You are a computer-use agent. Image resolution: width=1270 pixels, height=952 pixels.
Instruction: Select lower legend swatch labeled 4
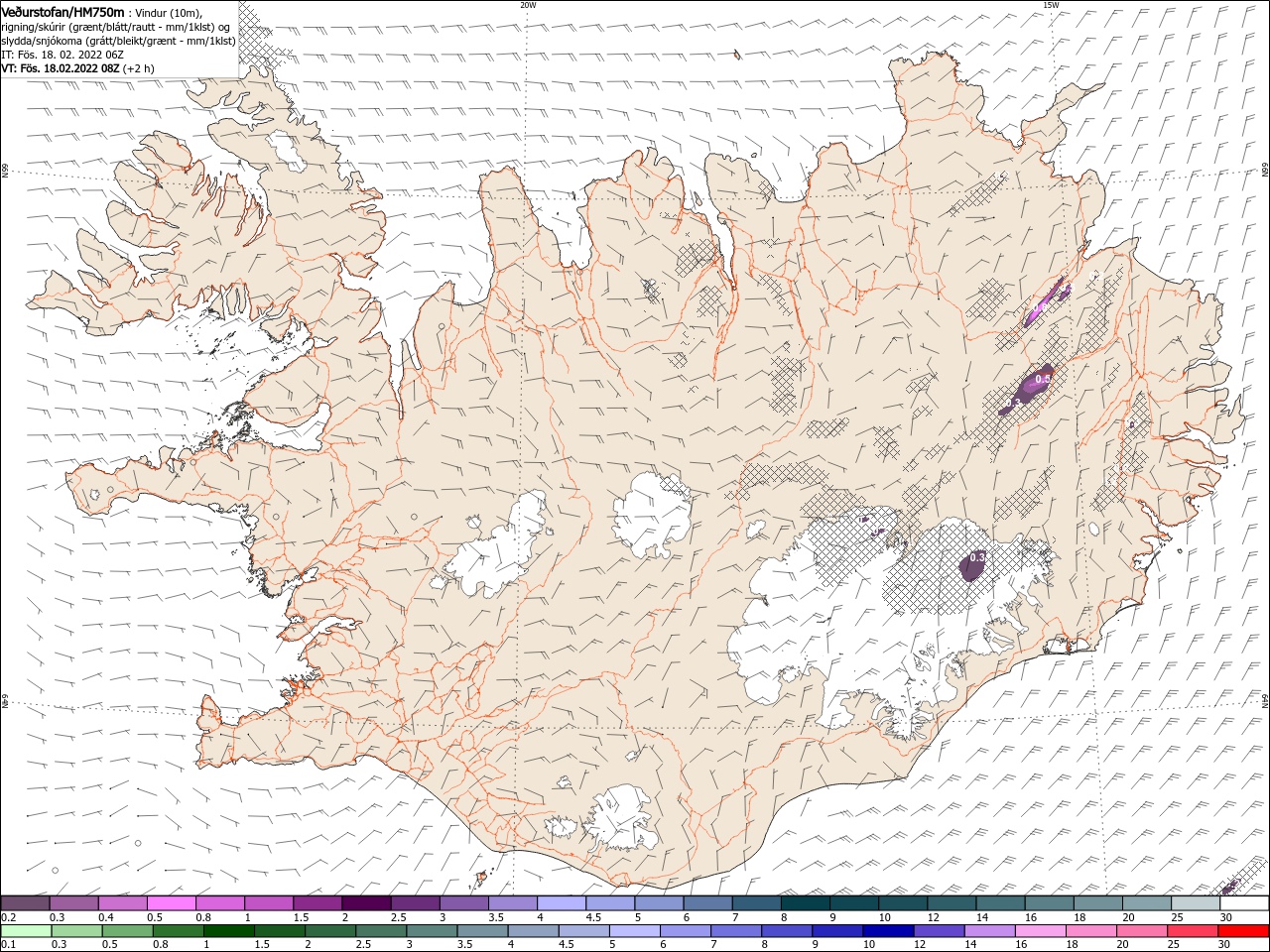click(x=533, y=931)
